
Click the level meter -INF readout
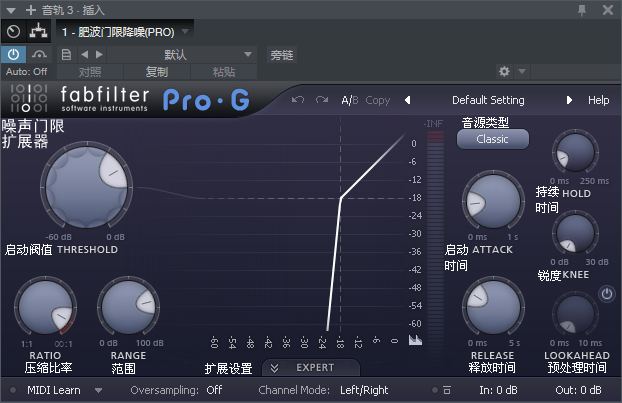[433, 124]
